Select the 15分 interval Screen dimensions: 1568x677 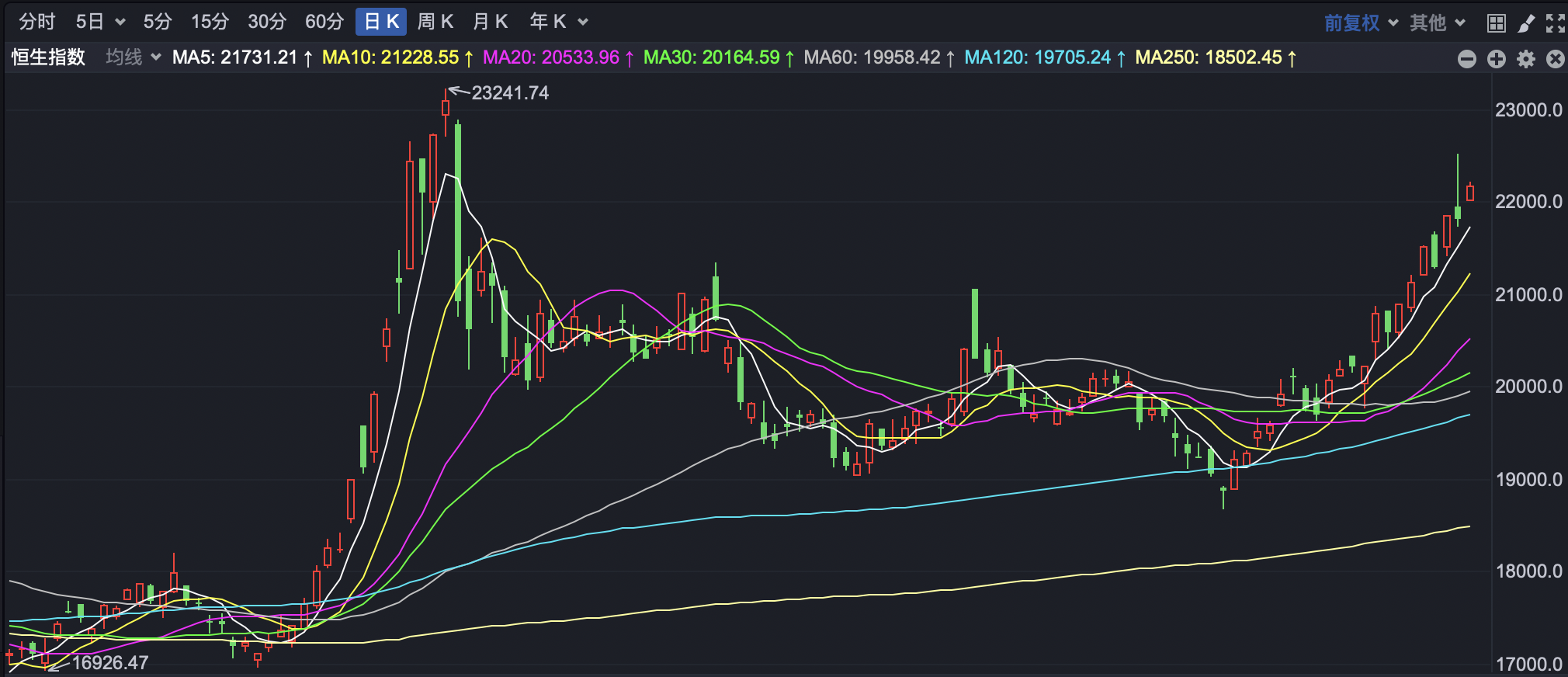[210, 22]
